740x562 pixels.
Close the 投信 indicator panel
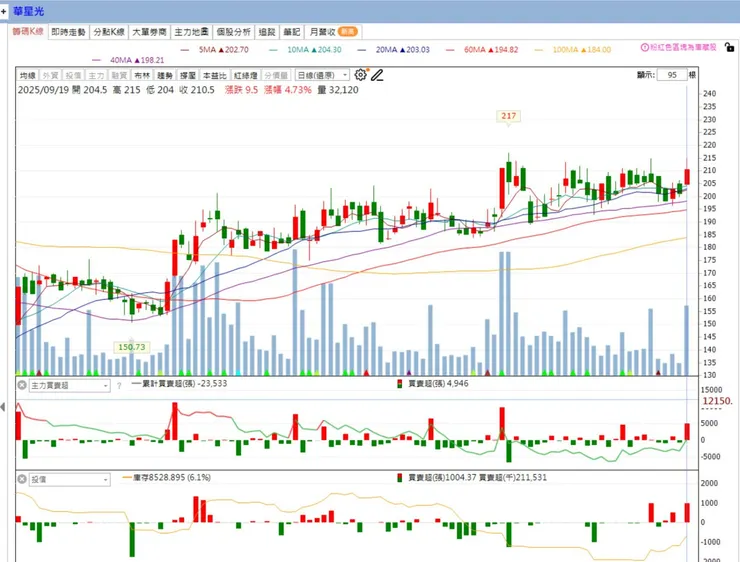point(22,479)
